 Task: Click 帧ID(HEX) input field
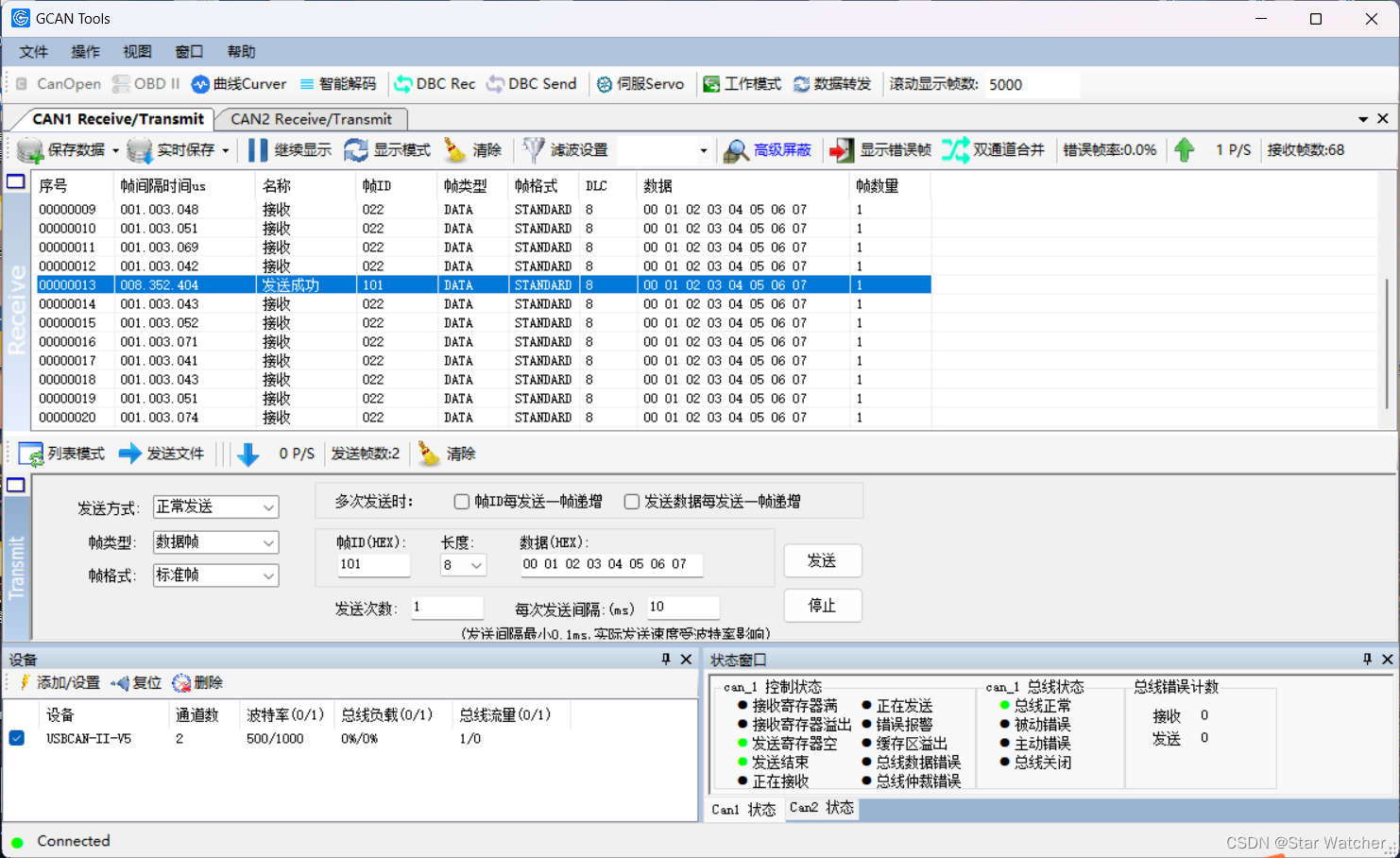pyautogui.click(x=373, y=565)
